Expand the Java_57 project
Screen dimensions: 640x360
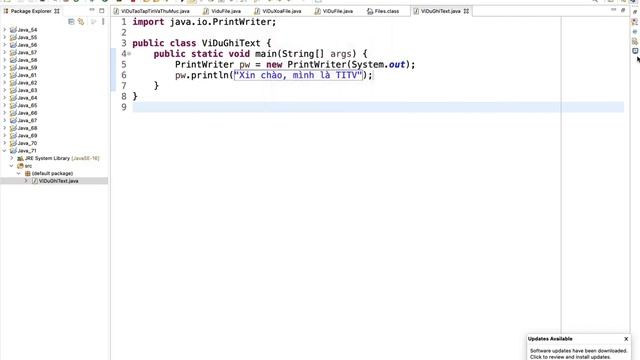[x=4, y=52]
